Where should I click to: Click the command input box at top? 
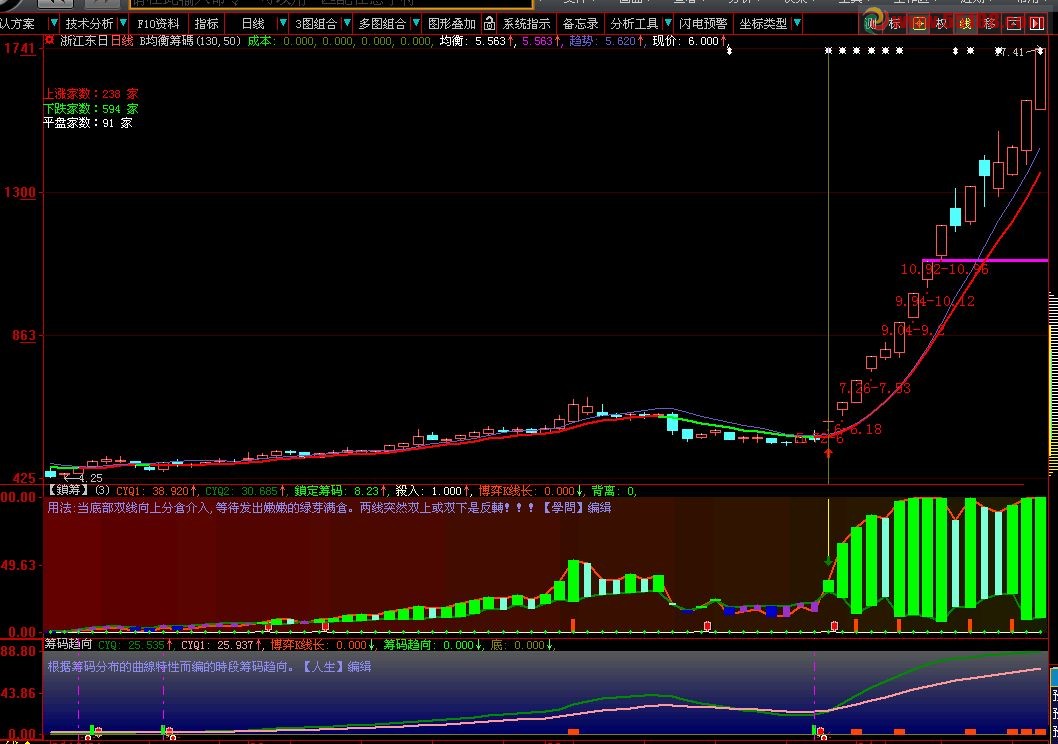coord(331,3)
